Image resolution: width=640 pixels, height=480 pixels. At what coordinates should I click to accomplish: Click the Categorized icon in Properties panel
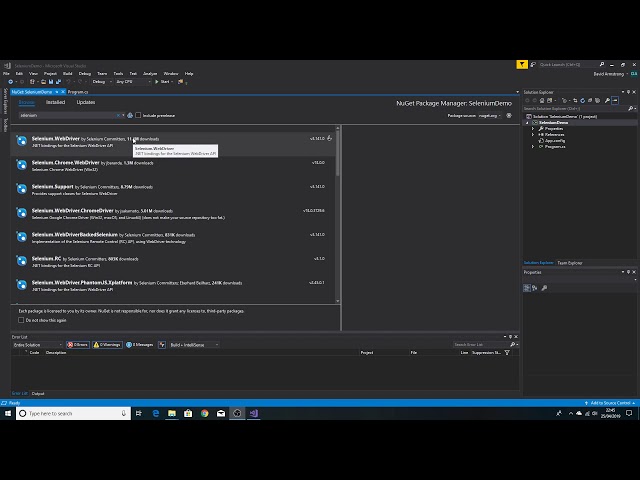pos(527,288)
